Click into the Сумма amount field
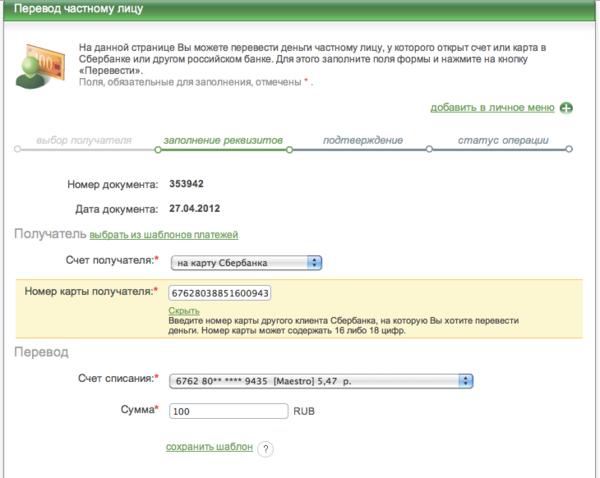Image resolution: width=600 pixels, height=478 pixels. [x=227, y=411]
